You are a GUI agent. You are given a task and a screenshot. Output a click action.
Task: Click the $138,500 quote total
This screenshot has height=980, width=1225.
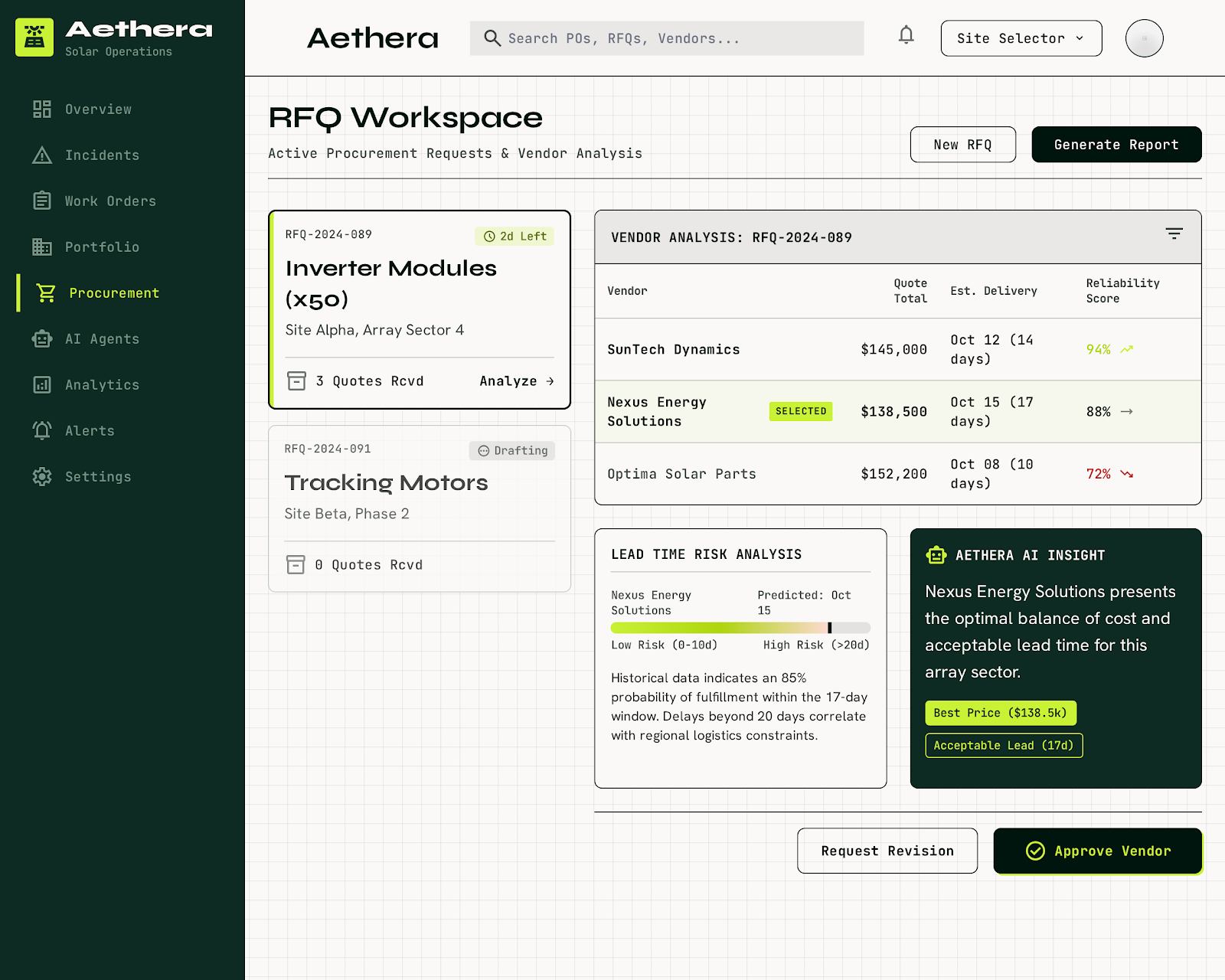[x=893, y=412]
